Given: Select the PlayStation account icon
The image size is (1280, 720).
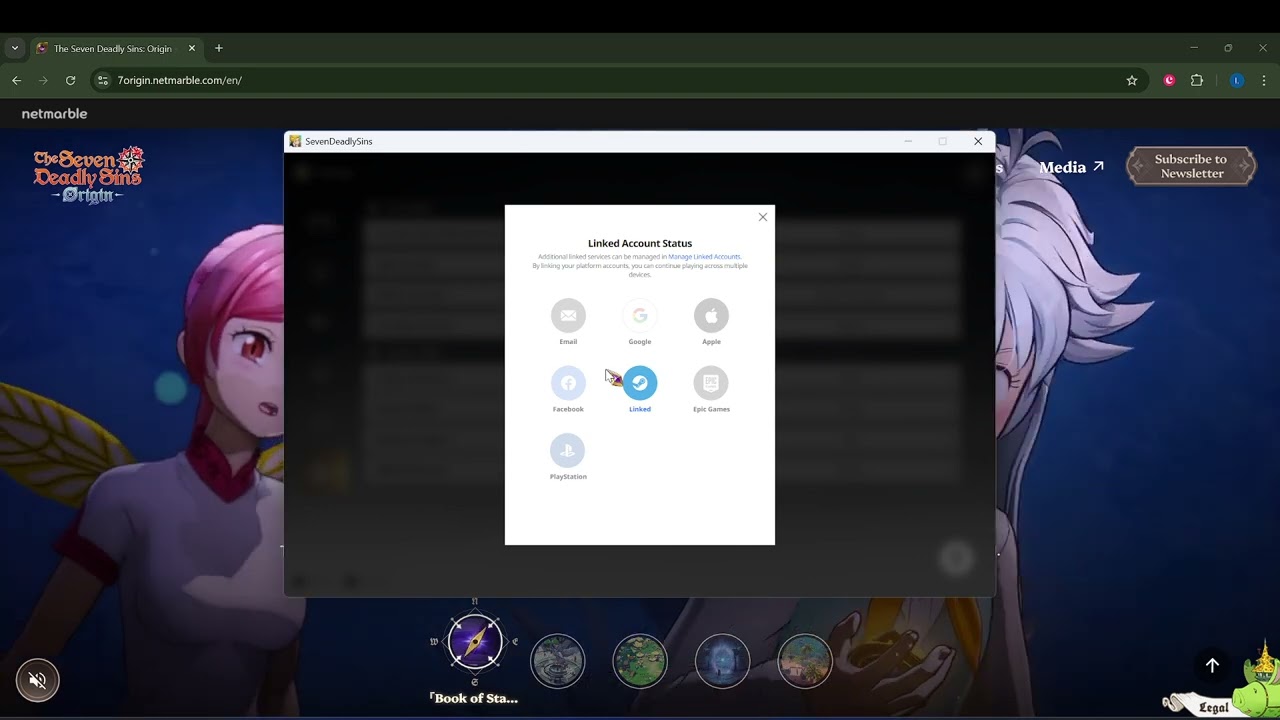Looking at the screenshot, I should (x=568, y=450).
